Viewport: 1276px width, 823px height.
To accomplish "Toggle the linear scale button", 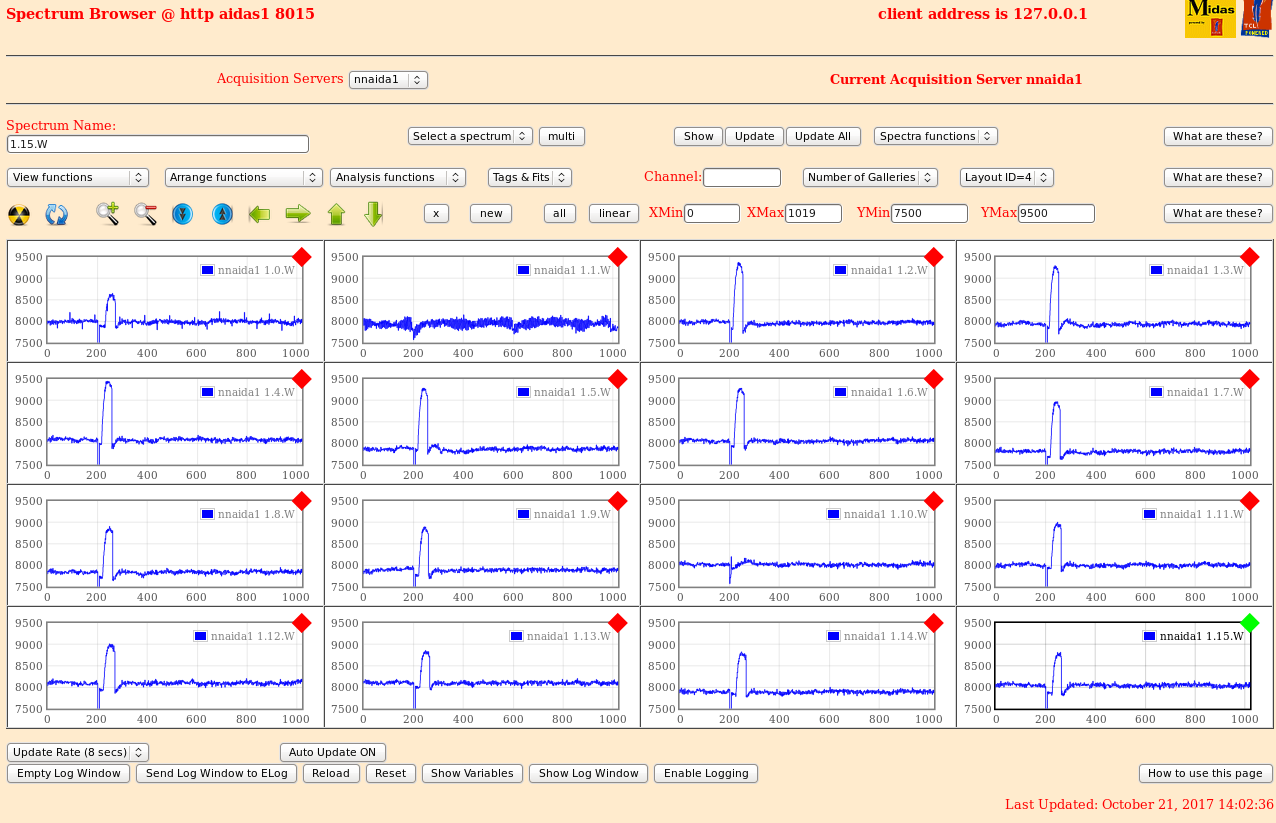I will (613, 213).
